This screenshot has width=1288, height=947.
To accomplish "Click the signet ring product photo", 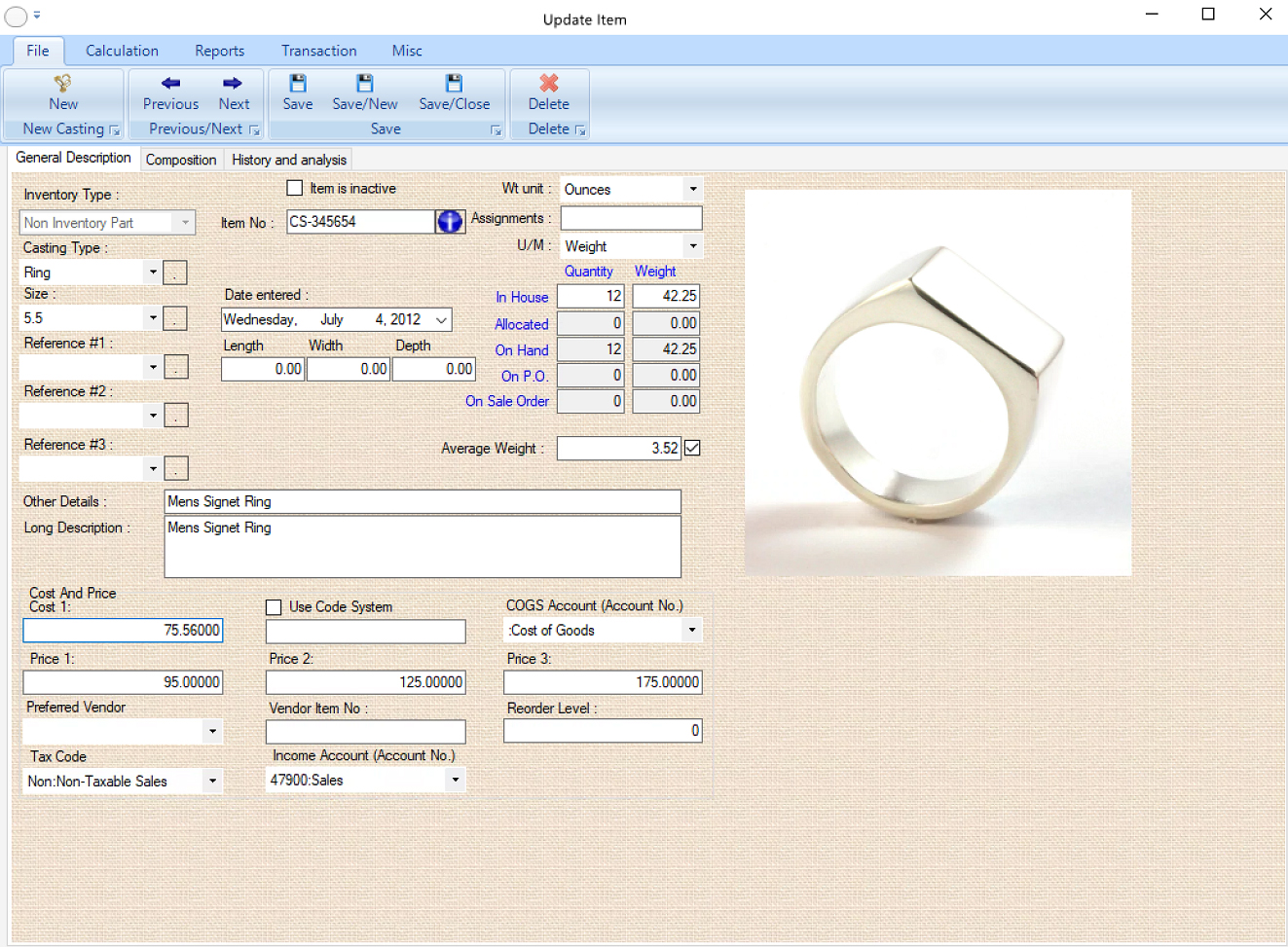I will pos(938,381).
